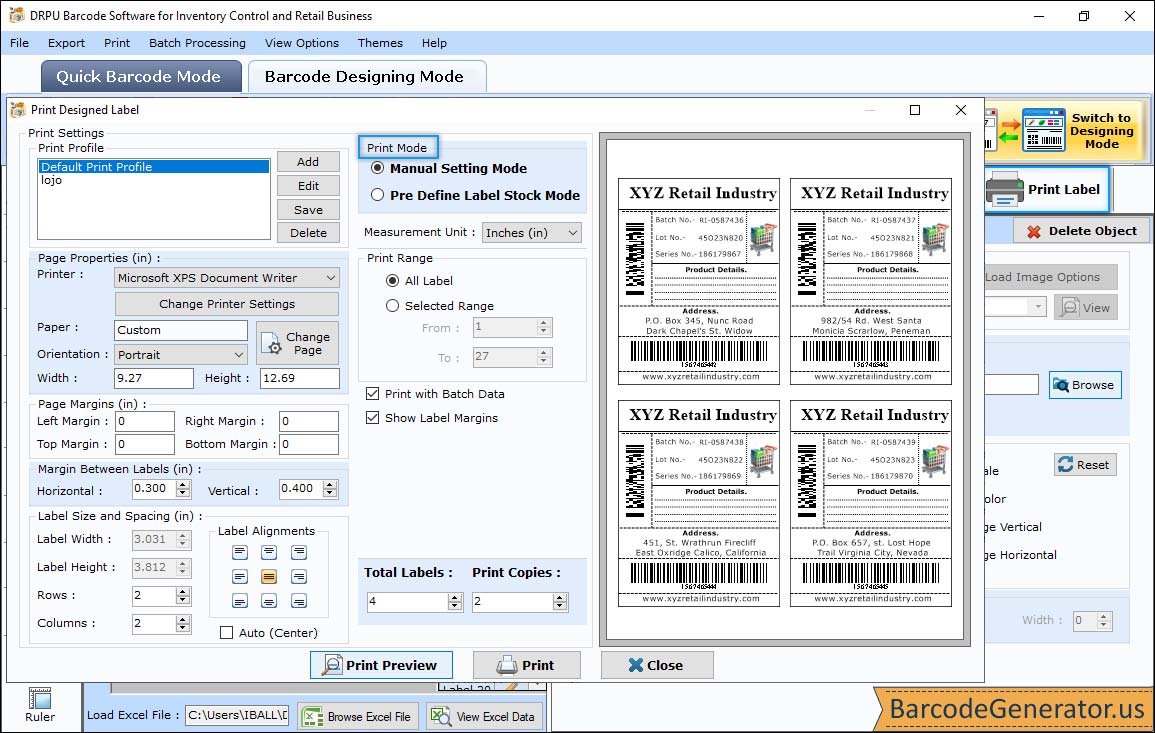Image resolution: width=1155 pixels, height=733 pixels.
Task: Select Default Print Profile in the list
Action: 154,166
